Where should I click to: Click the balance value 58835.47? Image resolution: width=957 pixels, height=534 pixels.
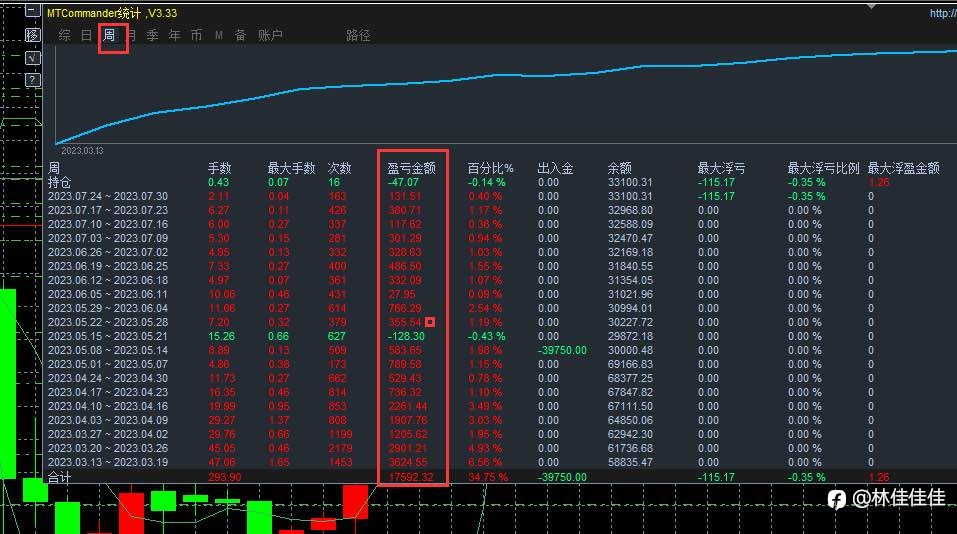point(630,463)
